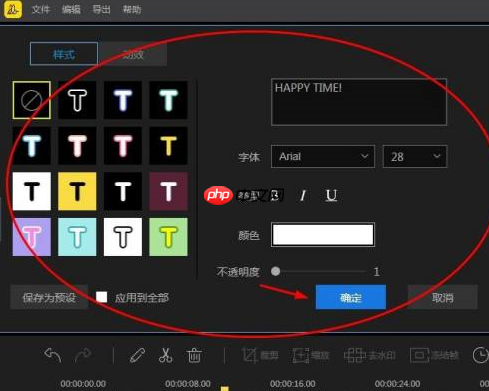This screenshot has height=391, width=489.
Task: Pick the pink T on purple style
Action: [x=32, y=237]
